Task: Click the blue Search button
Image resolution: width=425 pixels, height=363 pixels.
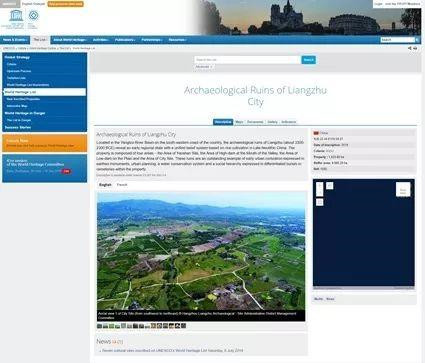Action: [x=308, y=60]
